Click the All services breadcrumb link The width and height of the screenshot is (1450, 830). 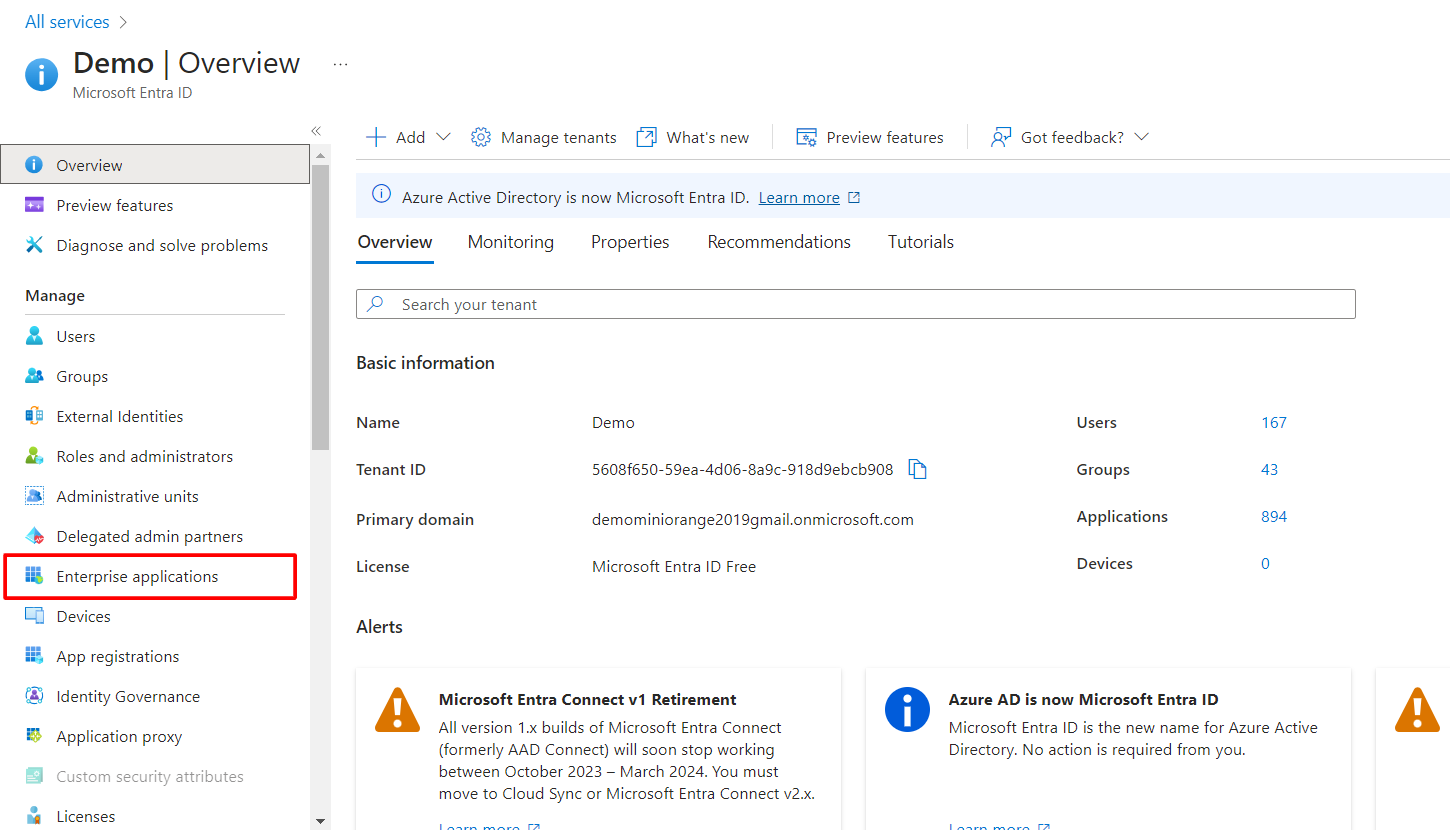pos(67,22)
